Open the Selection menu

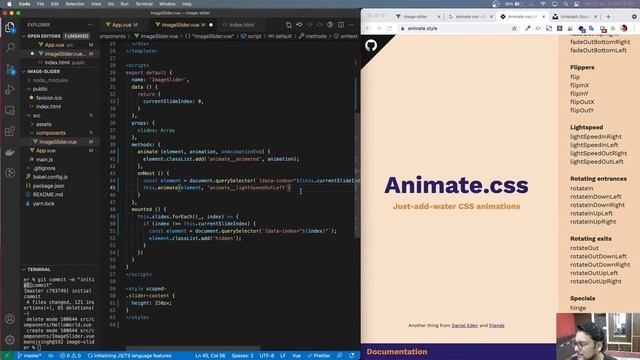pos(75,4)
